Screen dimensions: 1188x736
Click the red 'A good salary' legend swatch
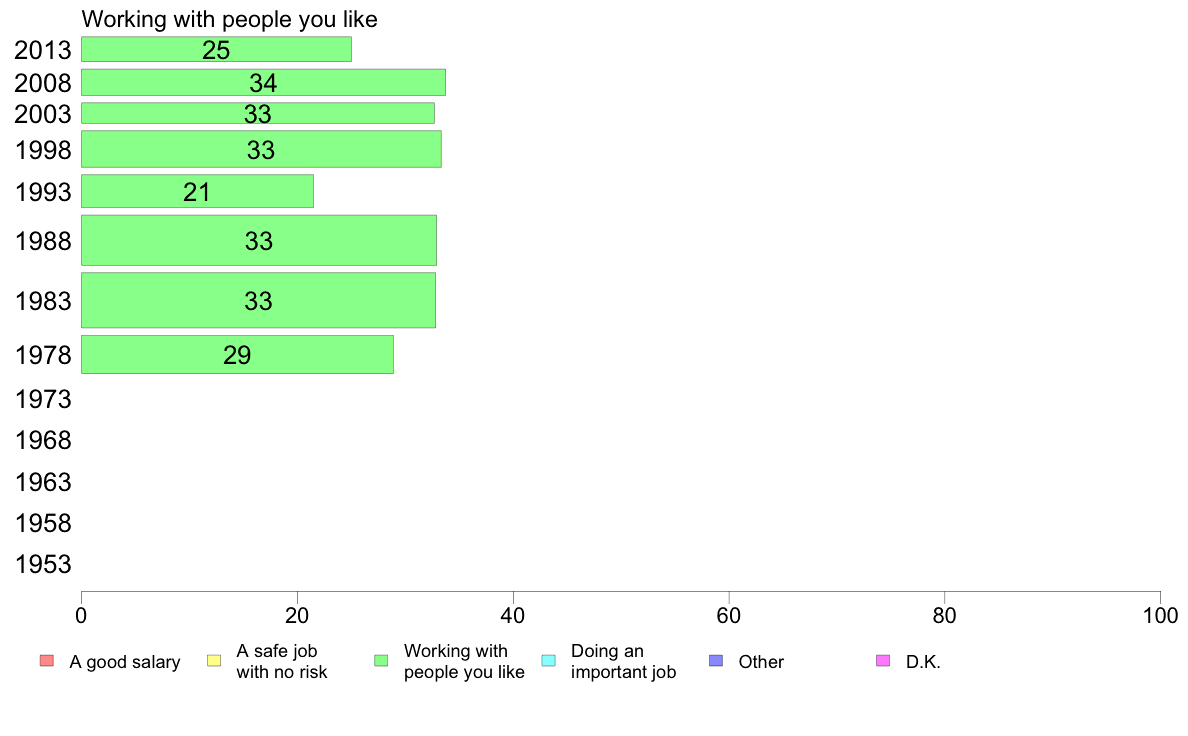pos(46,661)
